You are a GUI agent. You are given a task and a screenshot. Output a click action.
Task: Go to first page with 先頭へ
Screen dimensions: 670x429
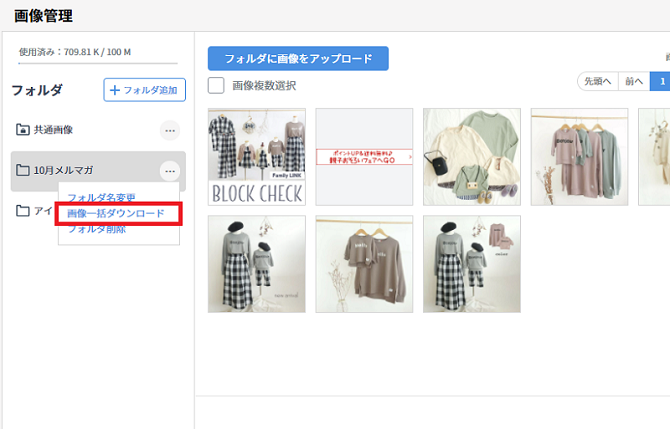[x=597, y=81]
